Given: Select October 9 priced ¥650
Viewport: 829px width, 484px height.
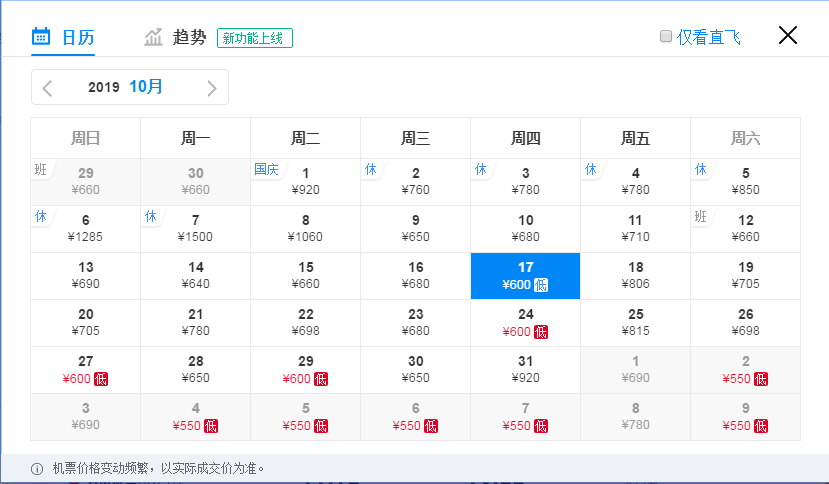Looking at the screenshot, I should [416, 229].
